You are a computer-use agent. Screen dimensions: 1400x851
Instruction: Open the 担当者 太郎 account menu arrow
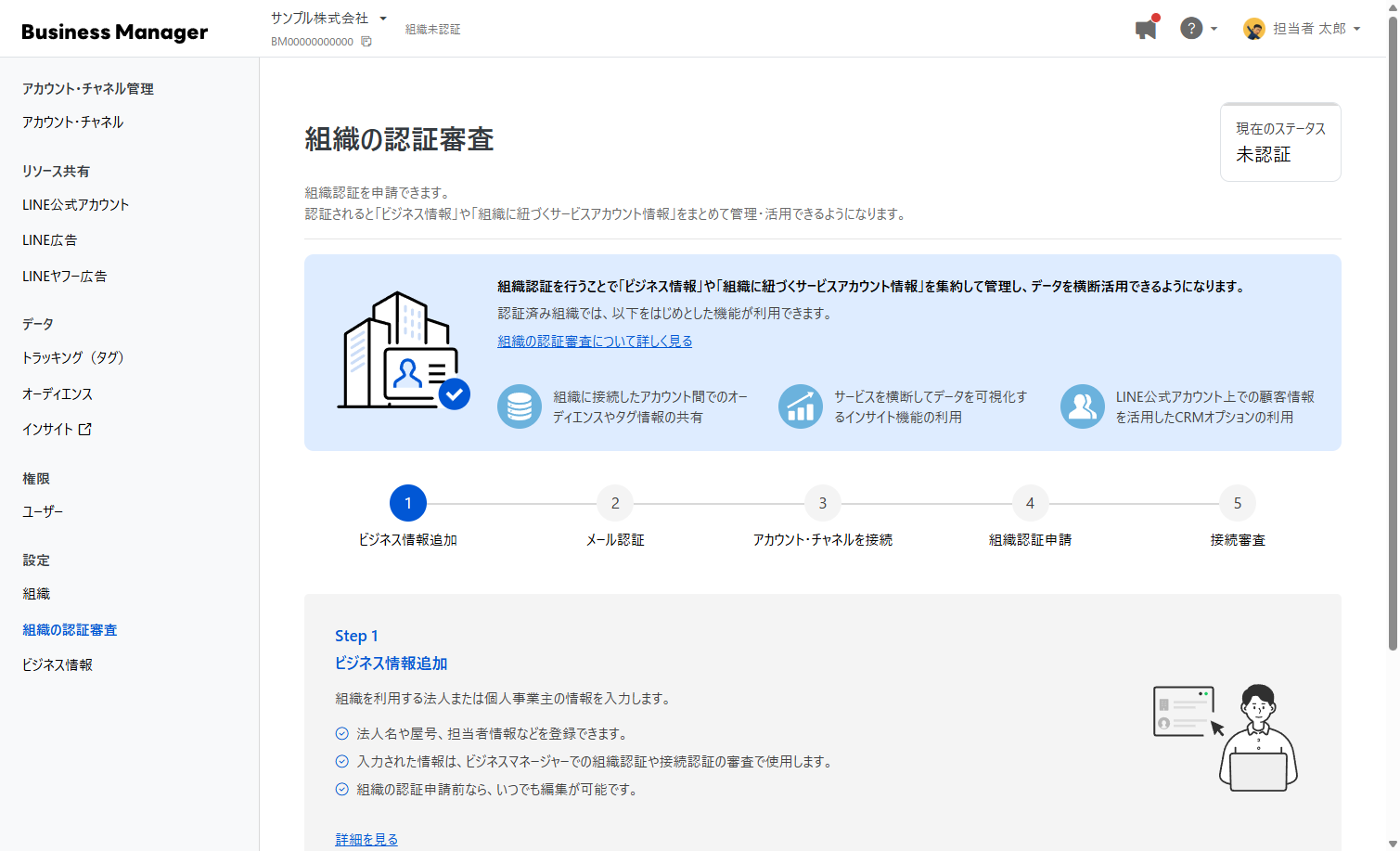[x=1356, y=29]
